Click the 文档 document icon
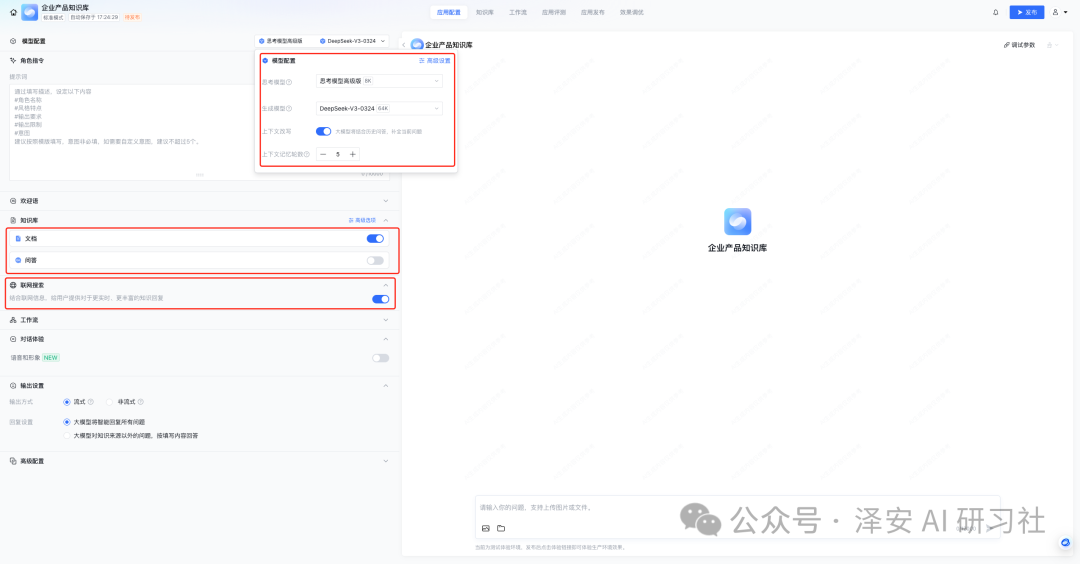Image resolution: width=1080 pixels, height=564 pixels. (18, 238)
